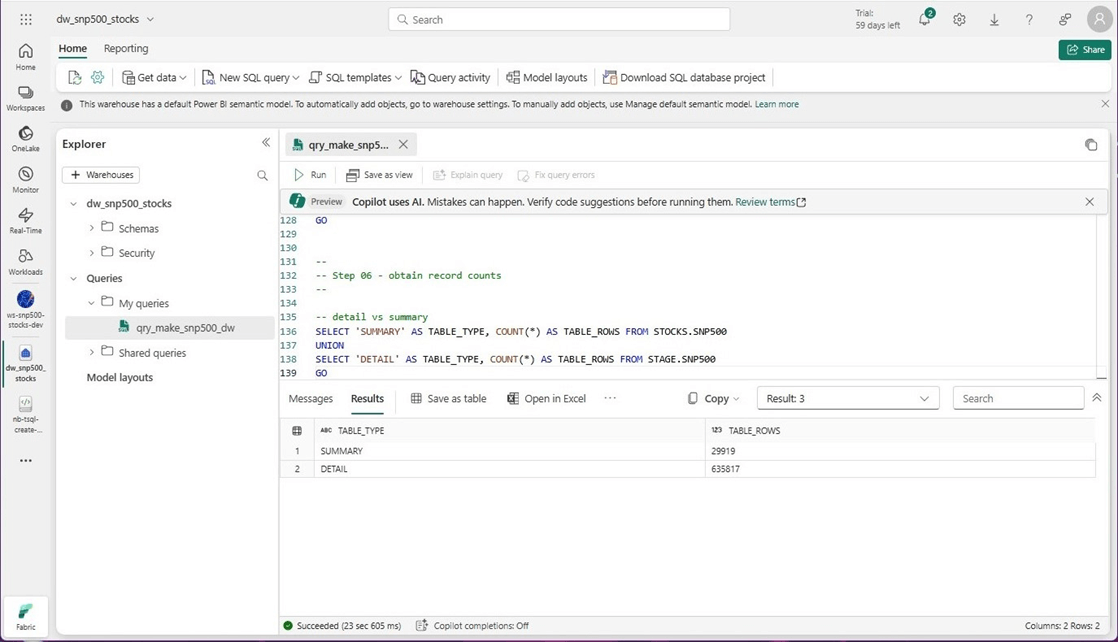
Task: Collapse the My queries folder
Action: pos(92,303)
